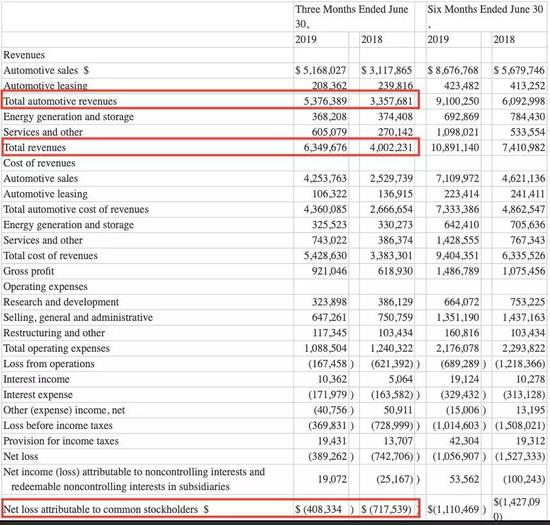Click the cell 647,261
This screenshot has height=525, width=550.
click(x=329, y=317)
